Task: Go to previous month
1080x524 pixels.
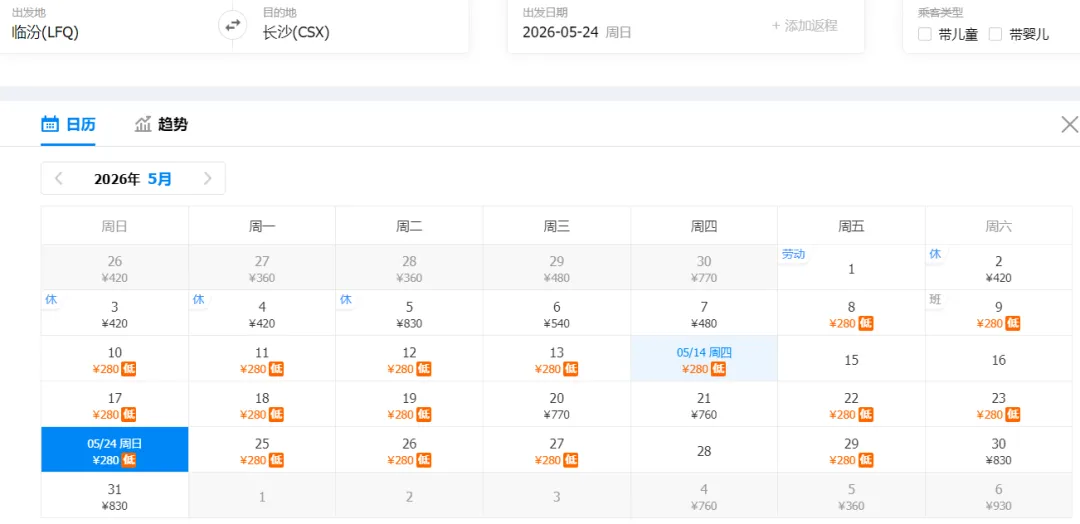Action: click(x=59, y=179)
